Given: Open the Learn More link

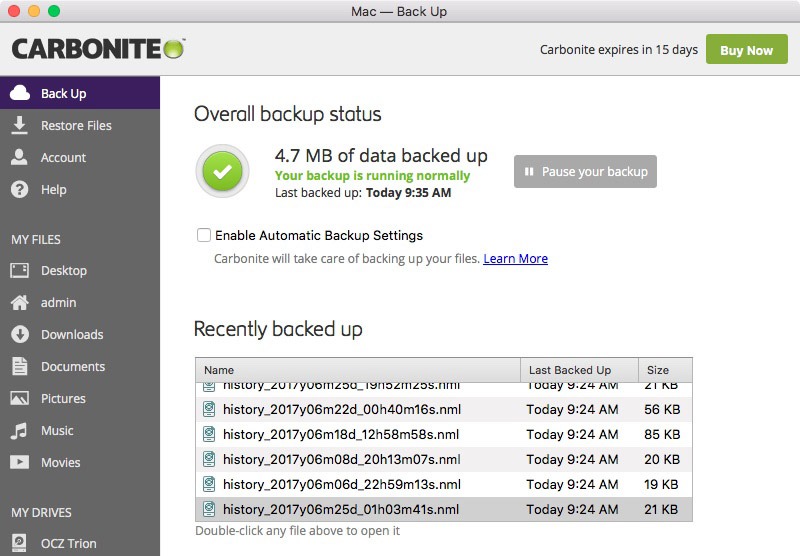Looking at the screenshot, I should (515, 259).
